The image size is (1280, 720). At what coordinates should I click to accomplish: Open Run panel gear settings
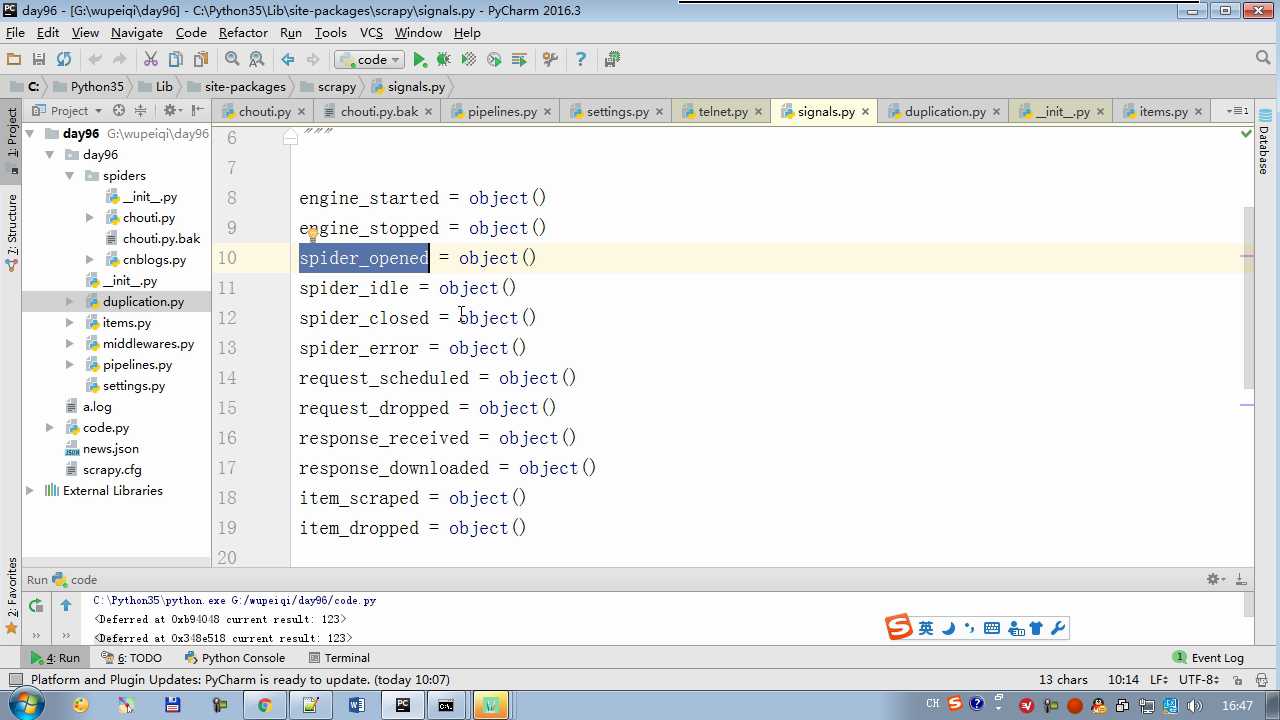pos(1215,579)
